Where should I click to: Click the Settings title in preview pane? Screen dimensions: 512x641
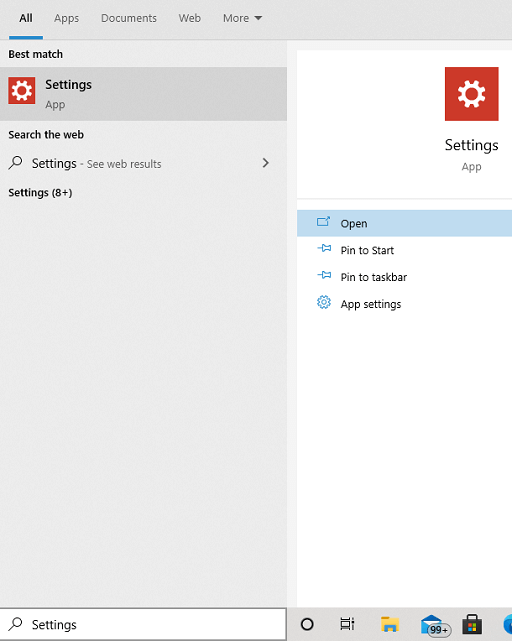click(472, 146)
